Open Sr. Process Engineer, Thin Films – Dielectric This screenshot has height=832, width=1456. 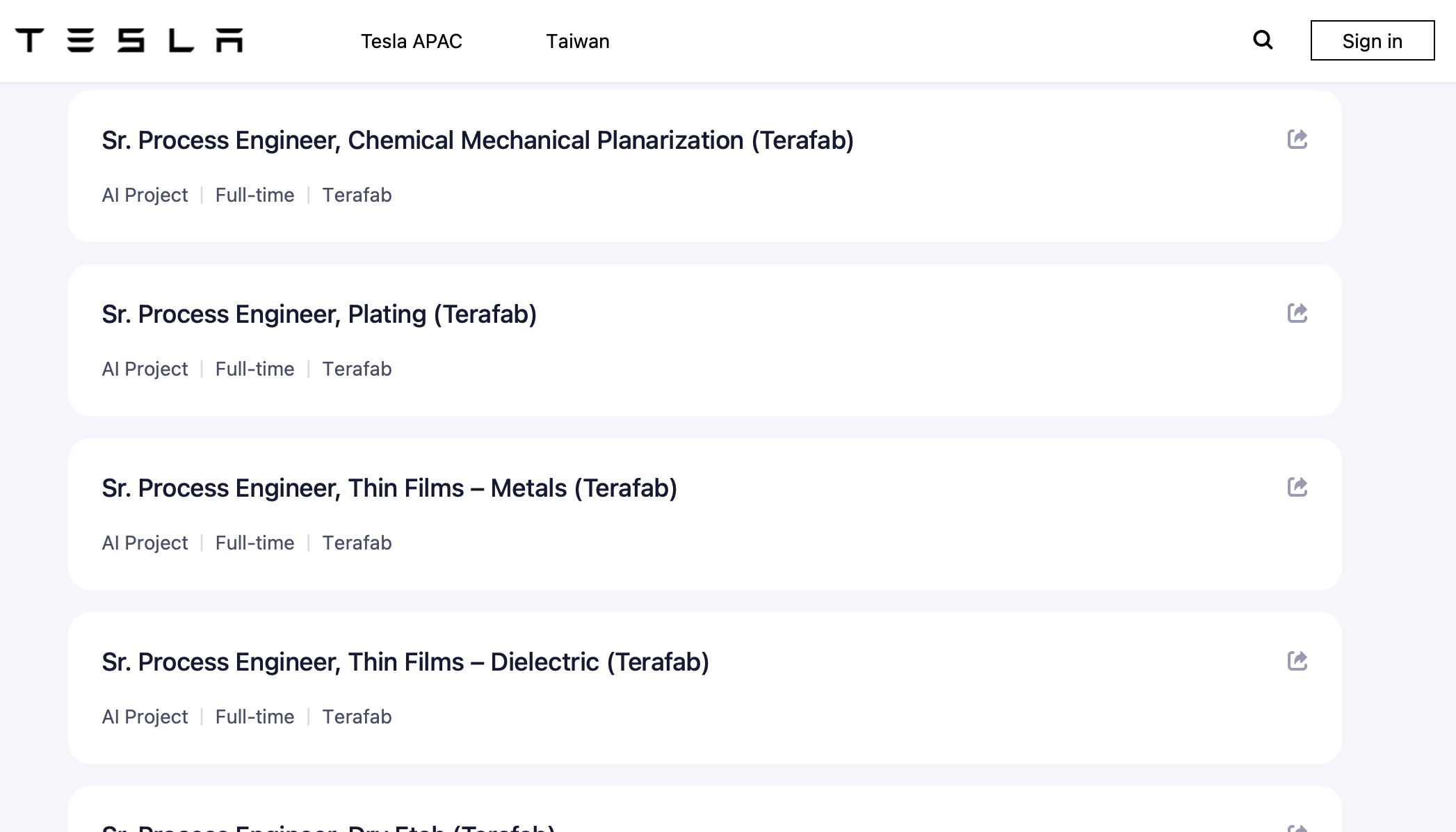point(405,662)
